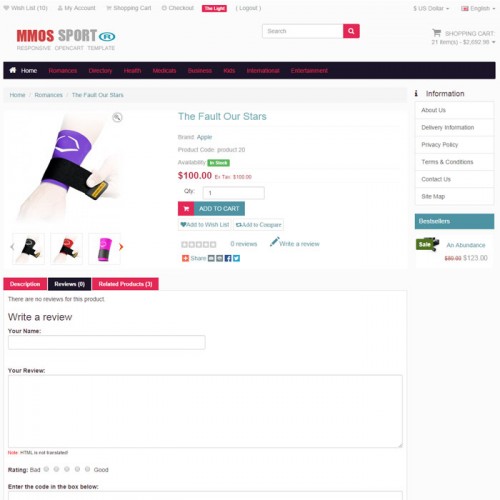Select the lowest Bad rating radio button

(x=46, y=469)
